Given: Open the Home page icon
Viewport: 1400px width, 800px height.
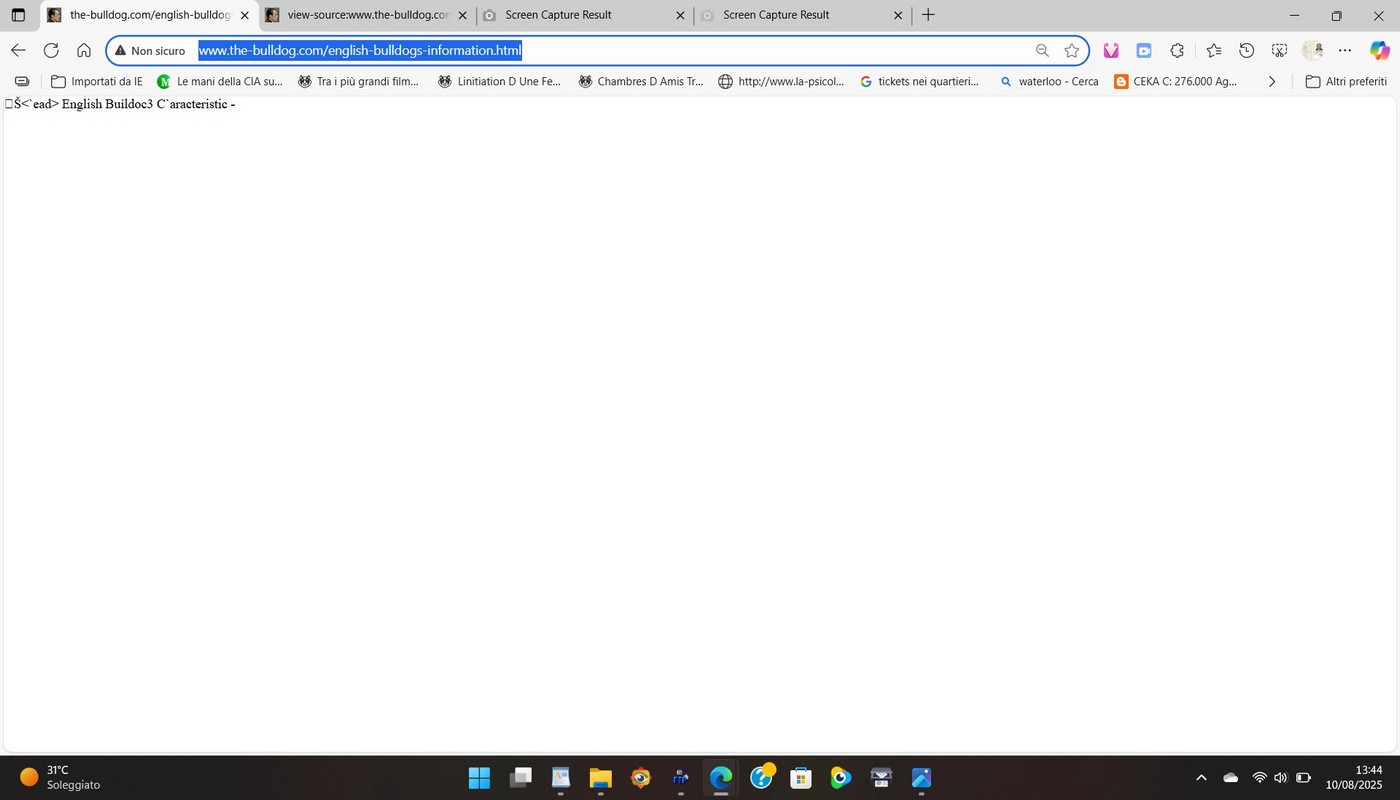Looking at the screenshot, I should click(x=84, y=50).
